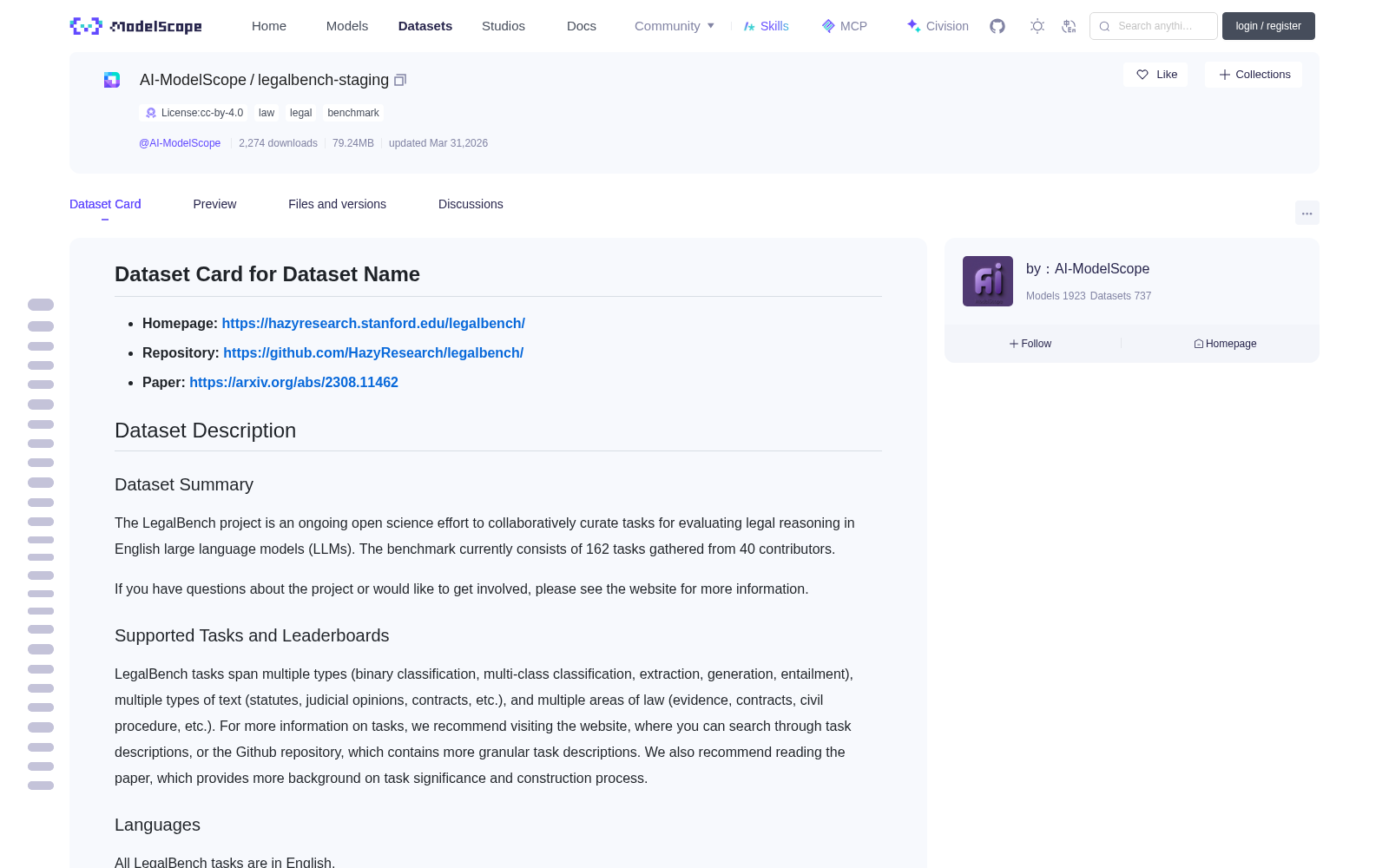
Task: Open the Datasets section
Action: pos(425,26)
